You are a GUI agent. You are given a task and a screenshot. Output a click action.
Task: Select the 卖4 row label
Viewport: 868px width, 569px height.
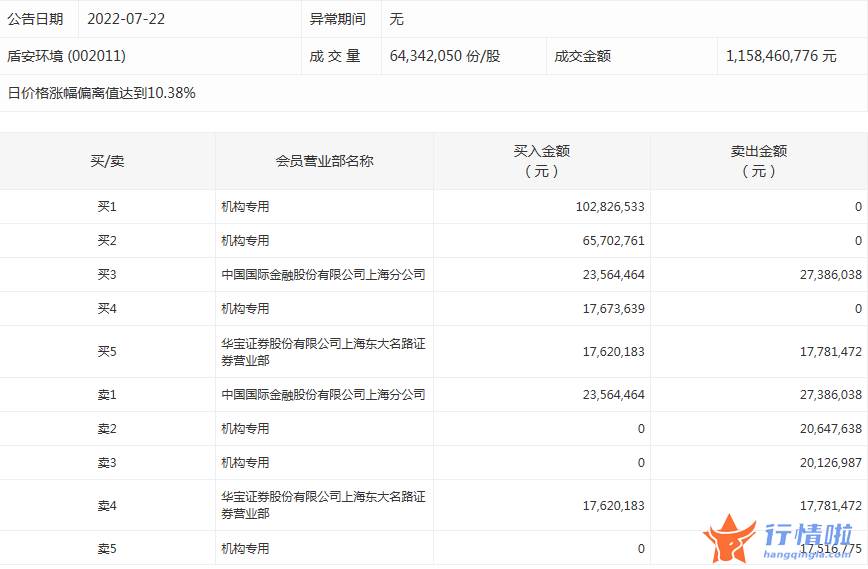(107, 505)
